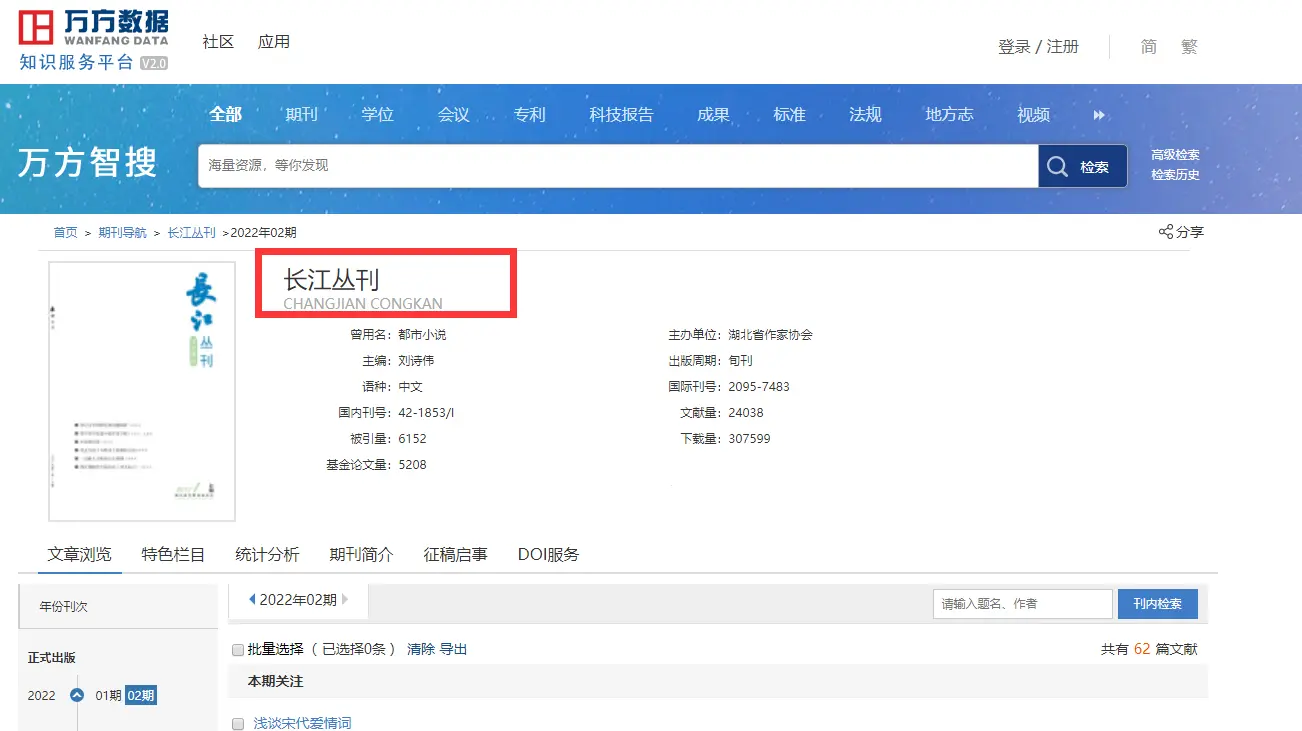1302x731 pixels.
Task: Open the 社区 menu
Action: pyautogui.click(x=218, y=42)
